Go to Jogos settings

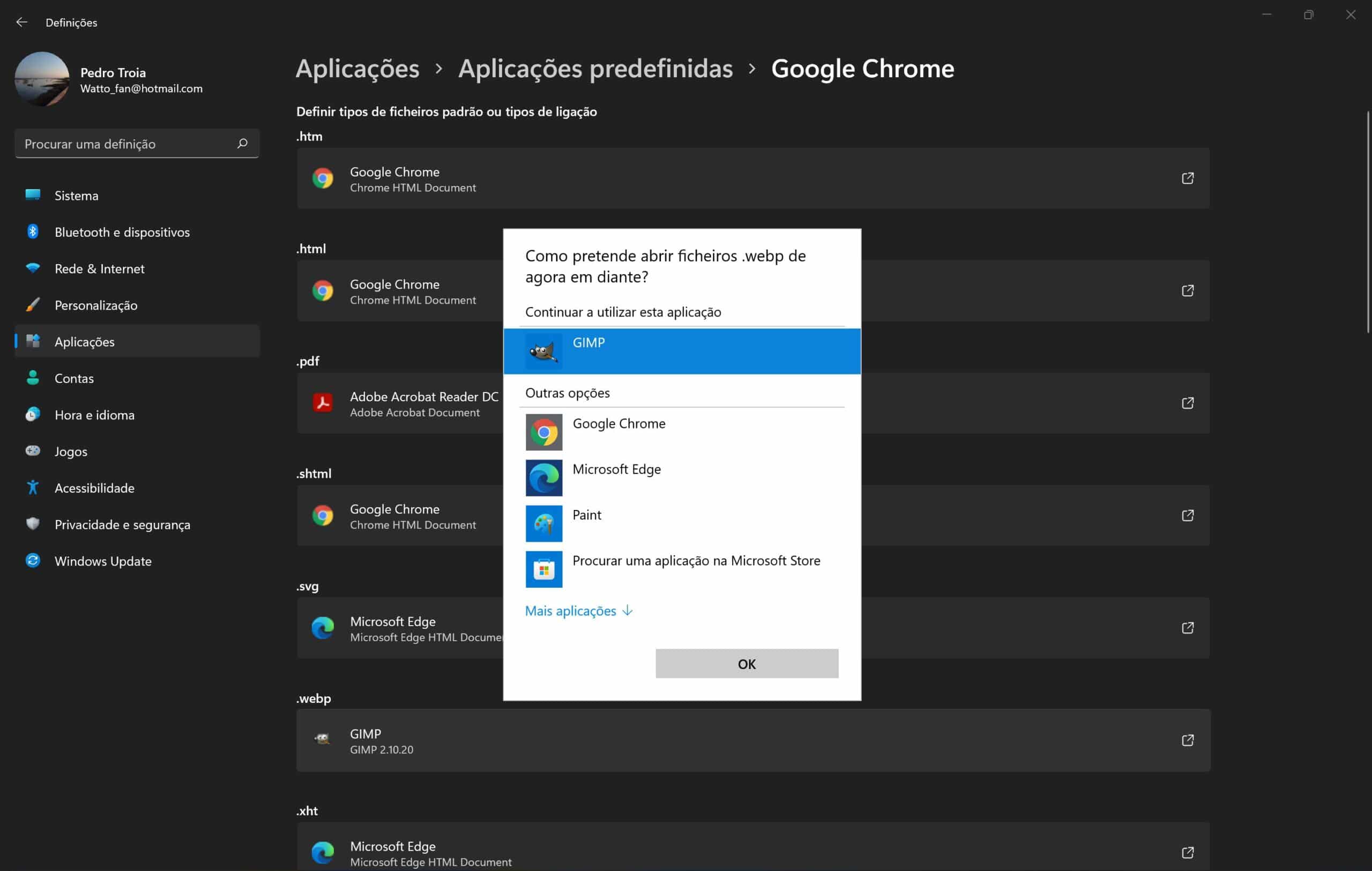pos(137,451)
